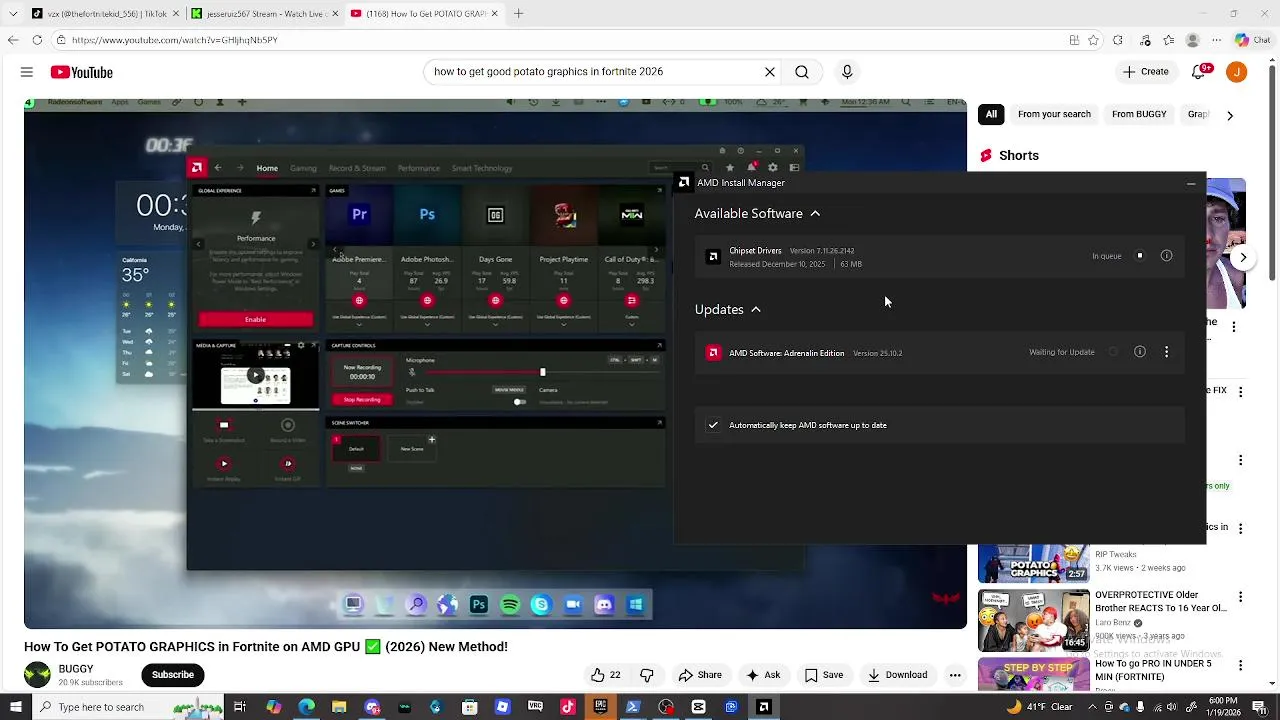Select the From BUGGY chip
The image size is (1280, 720).
pyautogui.click(x=1139, y=114)
